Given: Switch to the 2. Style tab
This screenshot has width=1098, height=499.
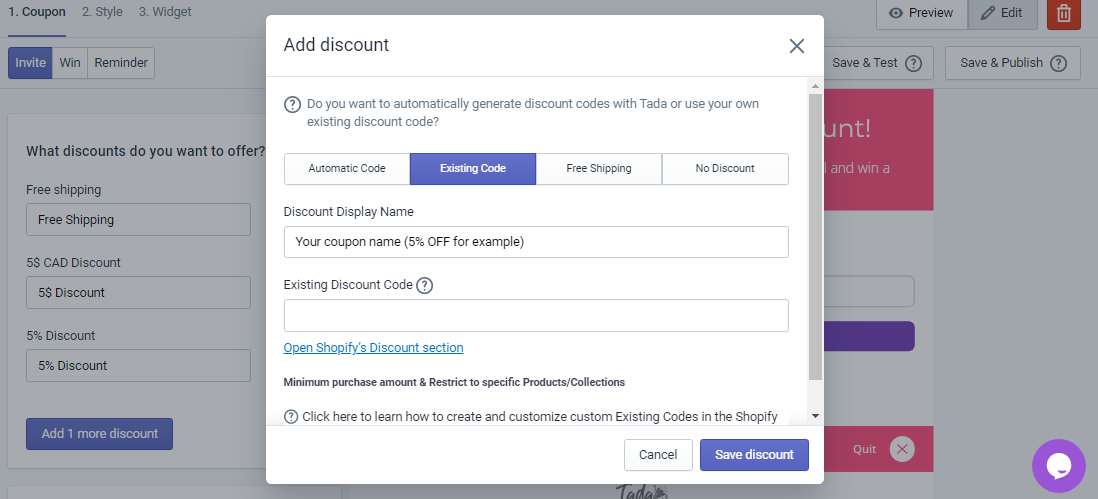Looking at the screenshot, I should (102, 12).
